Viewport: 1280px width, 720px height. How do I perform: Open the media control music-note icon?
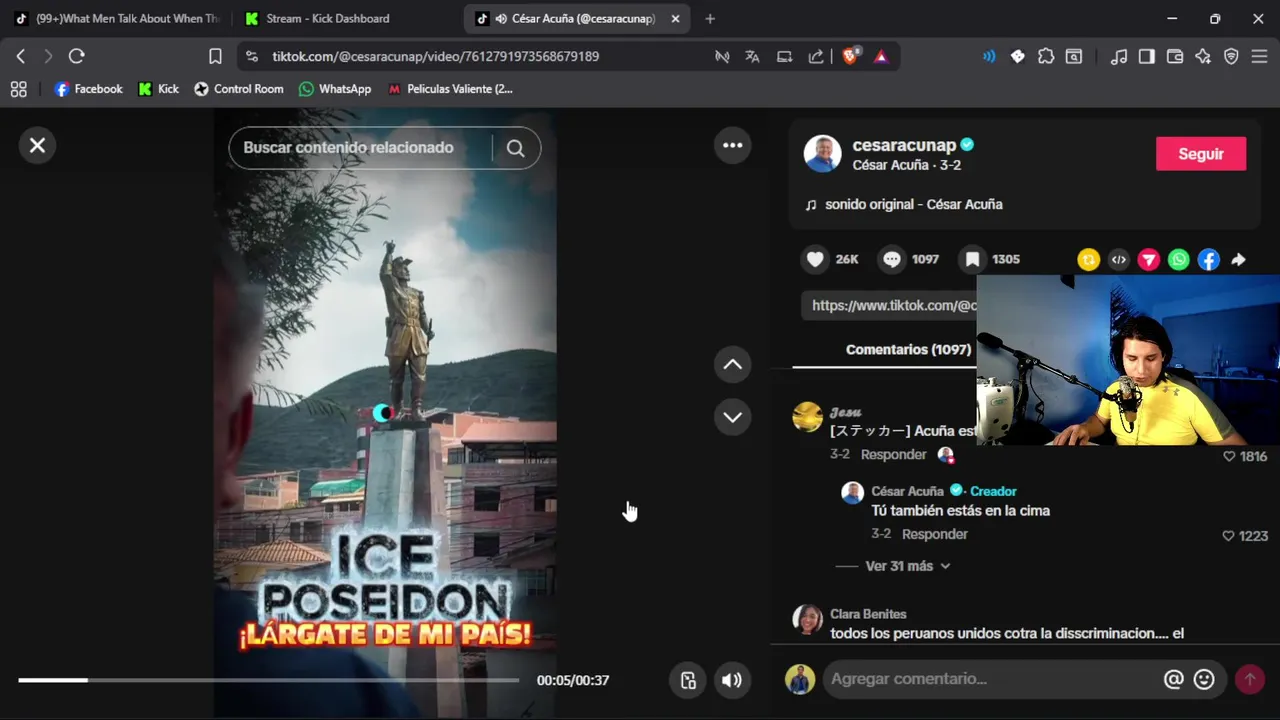pyautogui.click(x=1119, y=56)
